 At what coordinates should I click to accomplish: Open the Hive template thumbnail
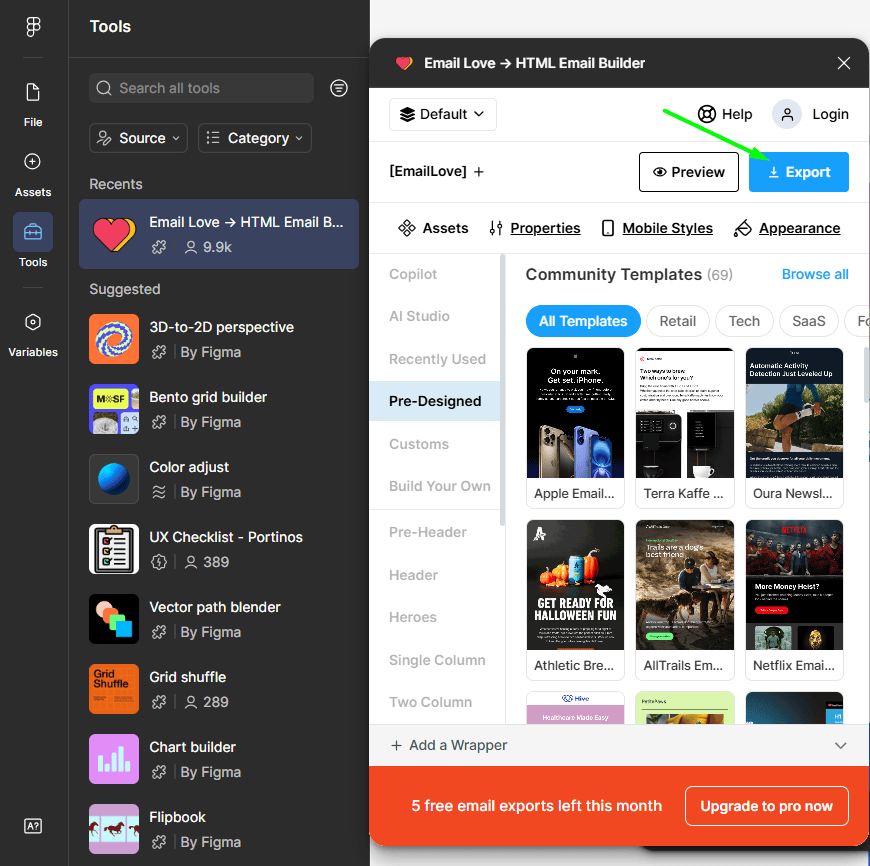coord(575,708)
